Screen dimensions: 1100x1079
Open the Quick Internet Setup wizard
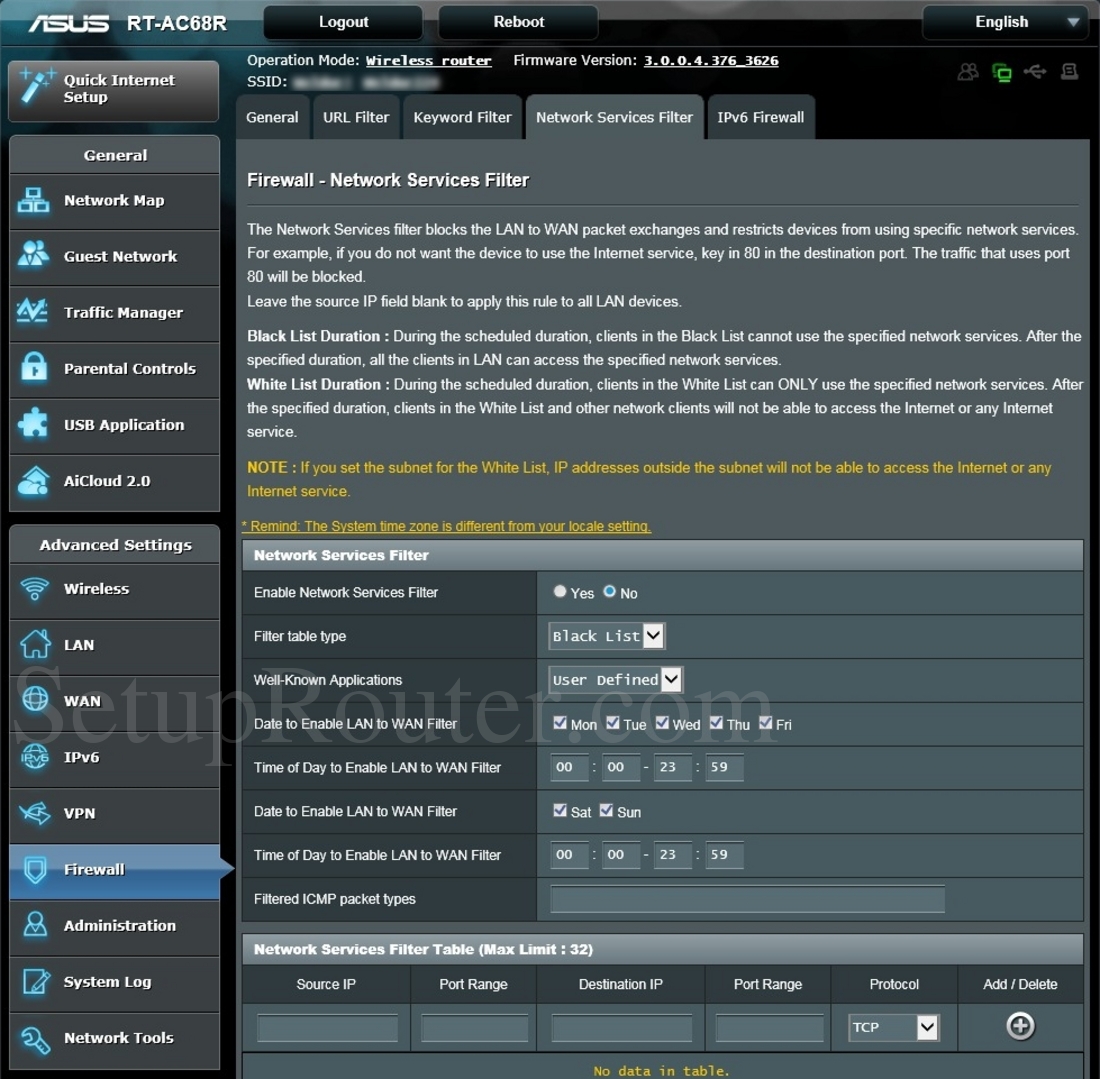113,90
